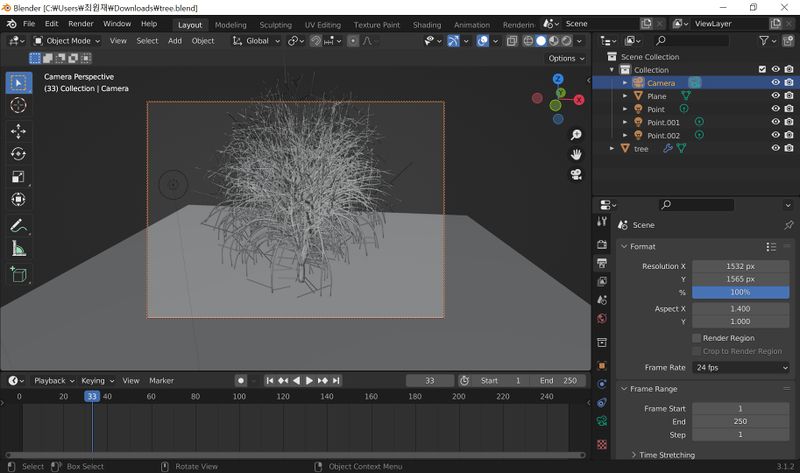Collapse the Frame Range panel
The width and height of the screenshot is (800, 473).
coord(623,389)
